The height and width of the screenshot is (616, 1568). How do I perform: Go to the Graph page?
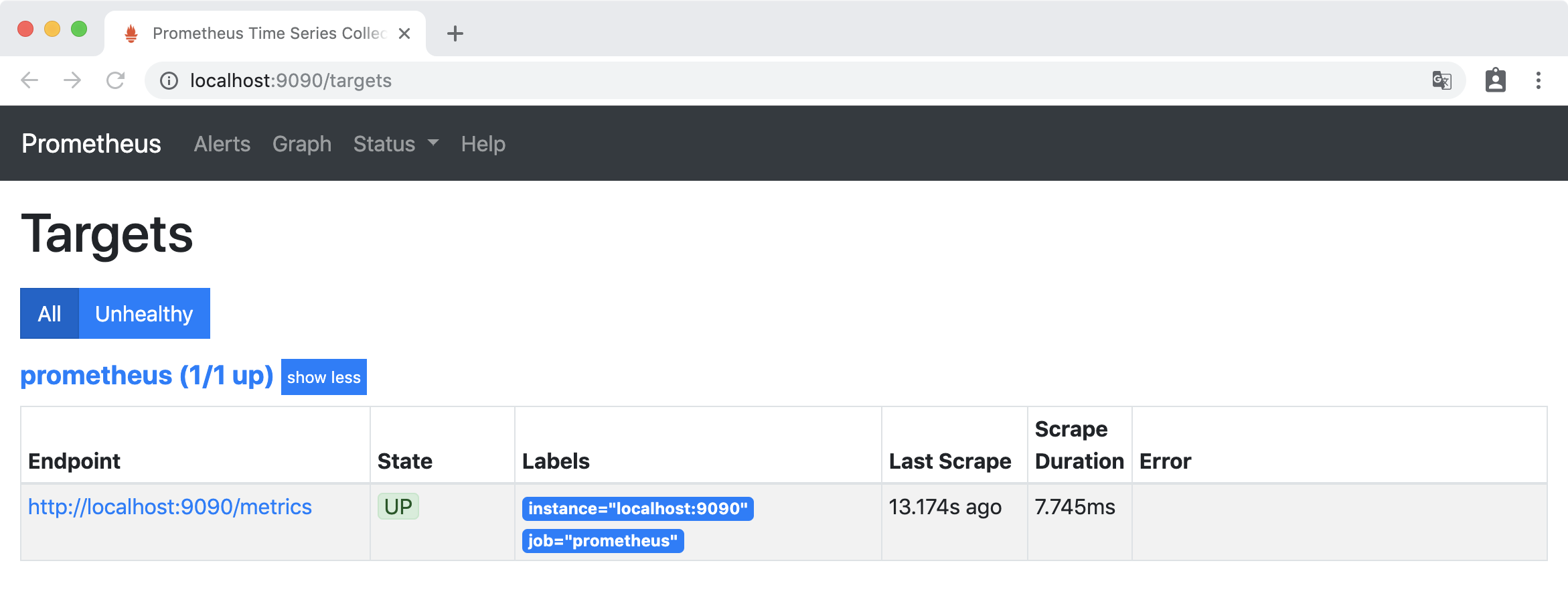pyautogui.click(x=301, y=144)
